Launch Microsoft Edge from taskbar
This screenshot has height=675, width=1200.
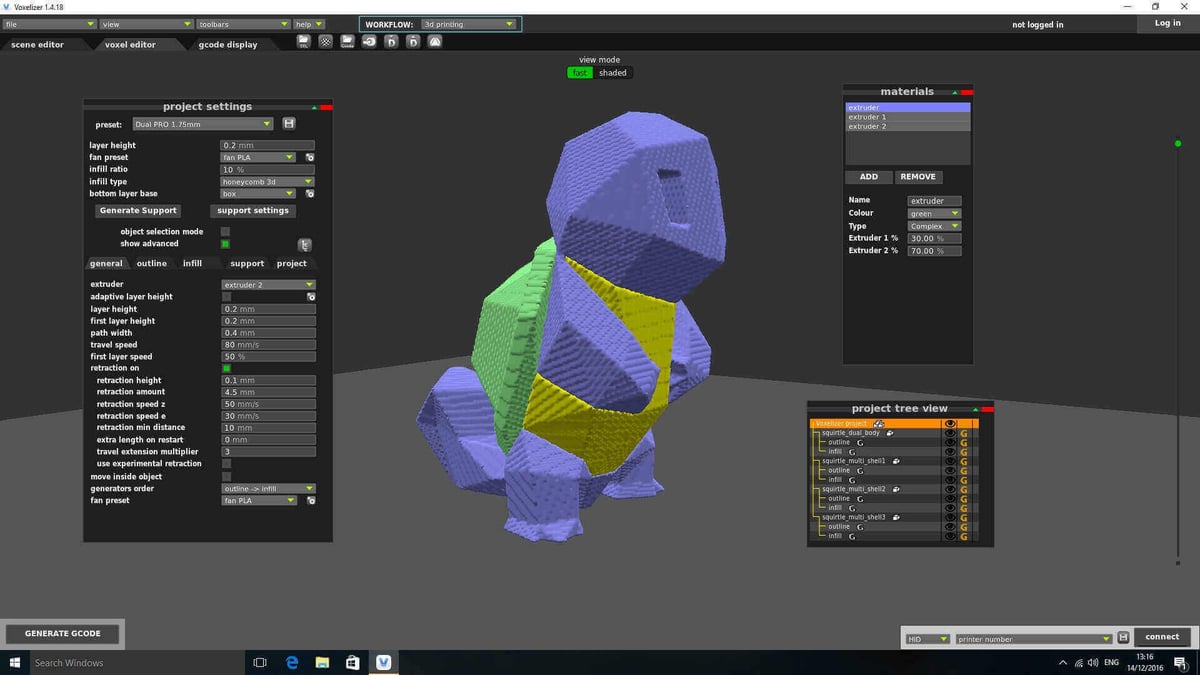292,663
